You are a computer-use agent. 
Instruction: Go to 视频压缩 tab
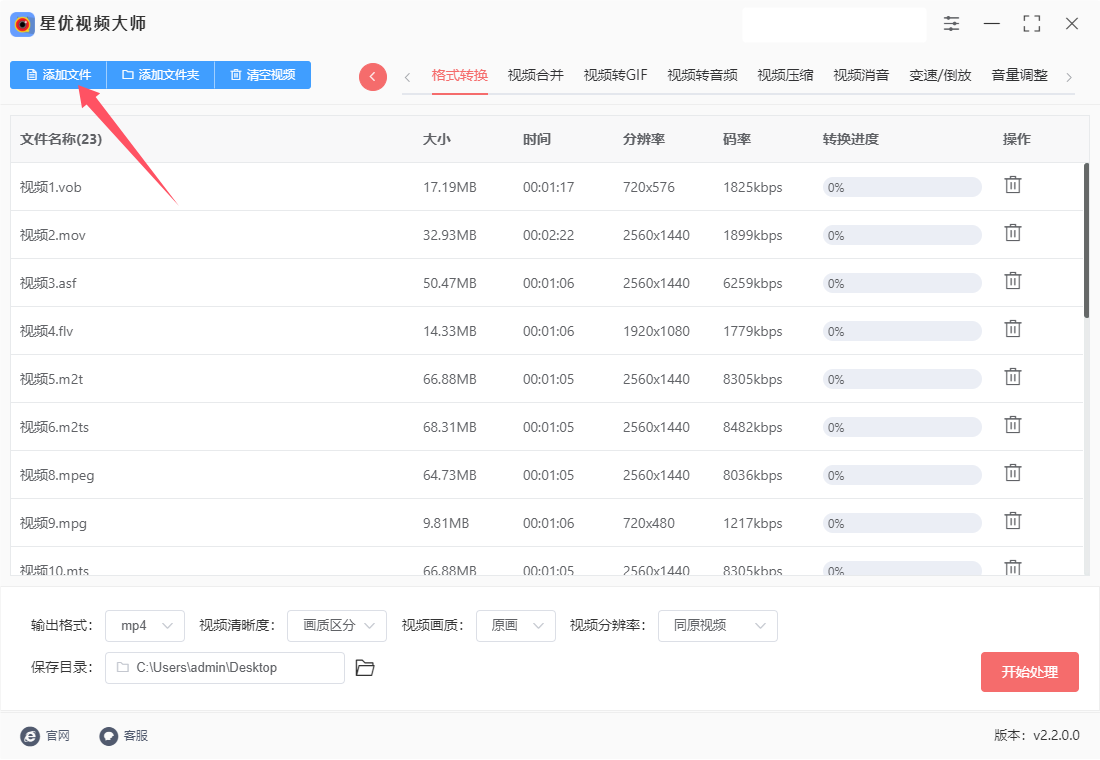click(x=785, y=75)
